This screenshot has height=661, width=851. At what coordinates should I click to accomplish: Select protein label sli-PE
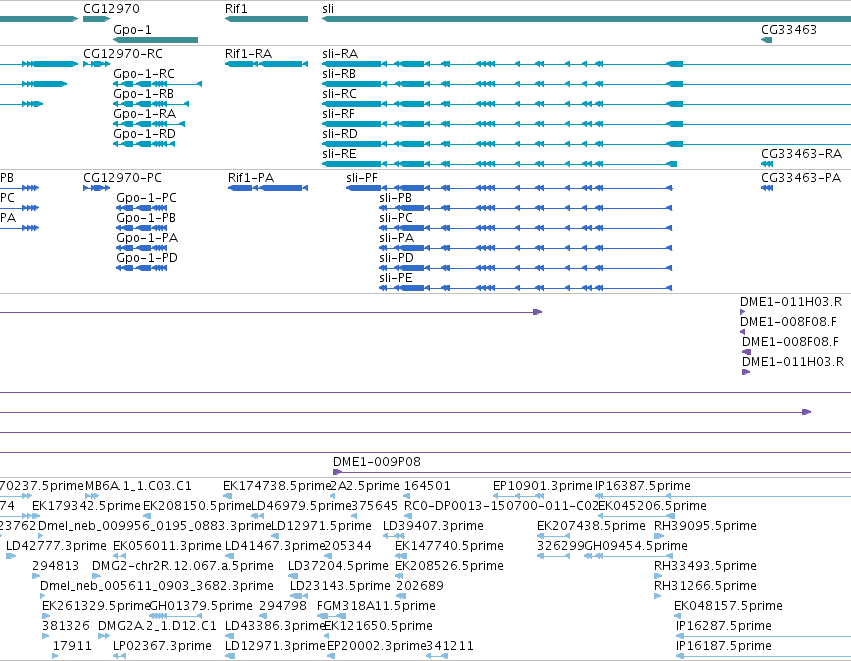pyautogui.click(x=396, y=278)
